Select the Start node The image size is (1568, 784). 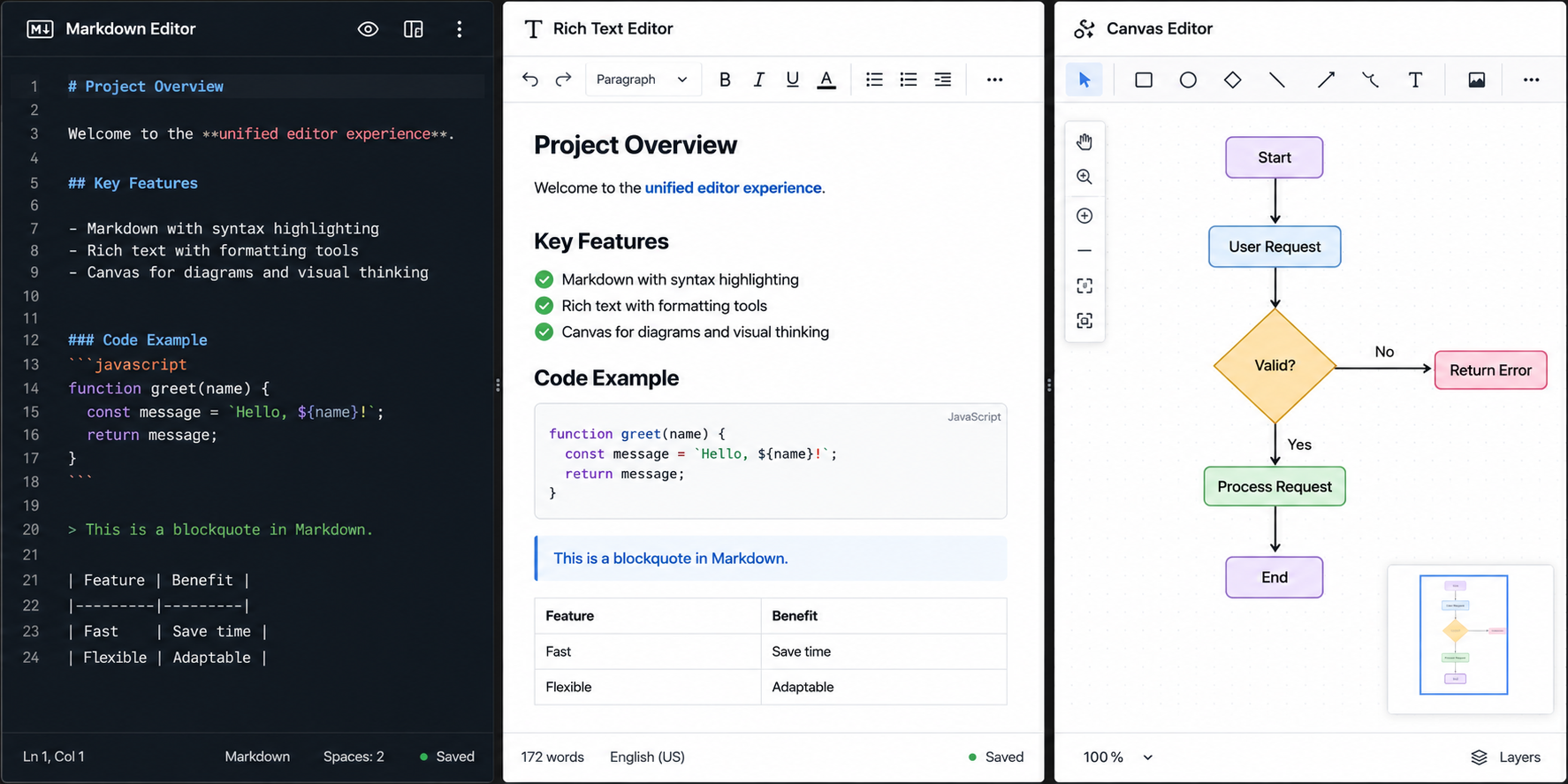pos(1275,157)
